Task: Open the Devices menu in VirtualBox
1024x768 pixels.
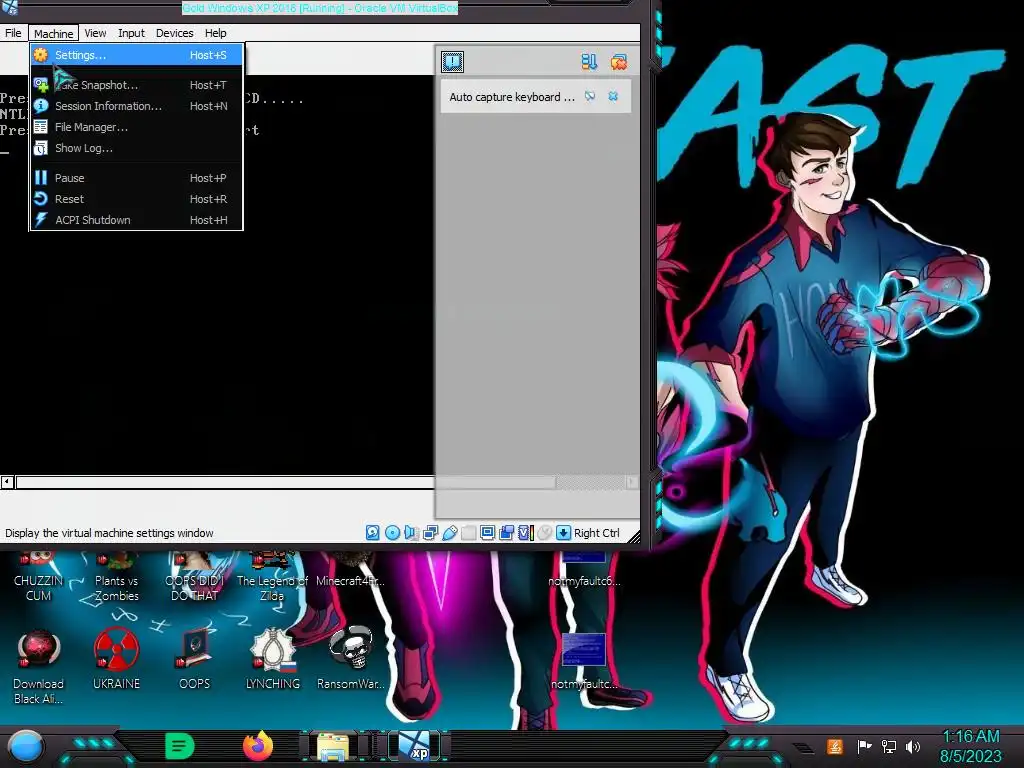Action: pos(174,33)
